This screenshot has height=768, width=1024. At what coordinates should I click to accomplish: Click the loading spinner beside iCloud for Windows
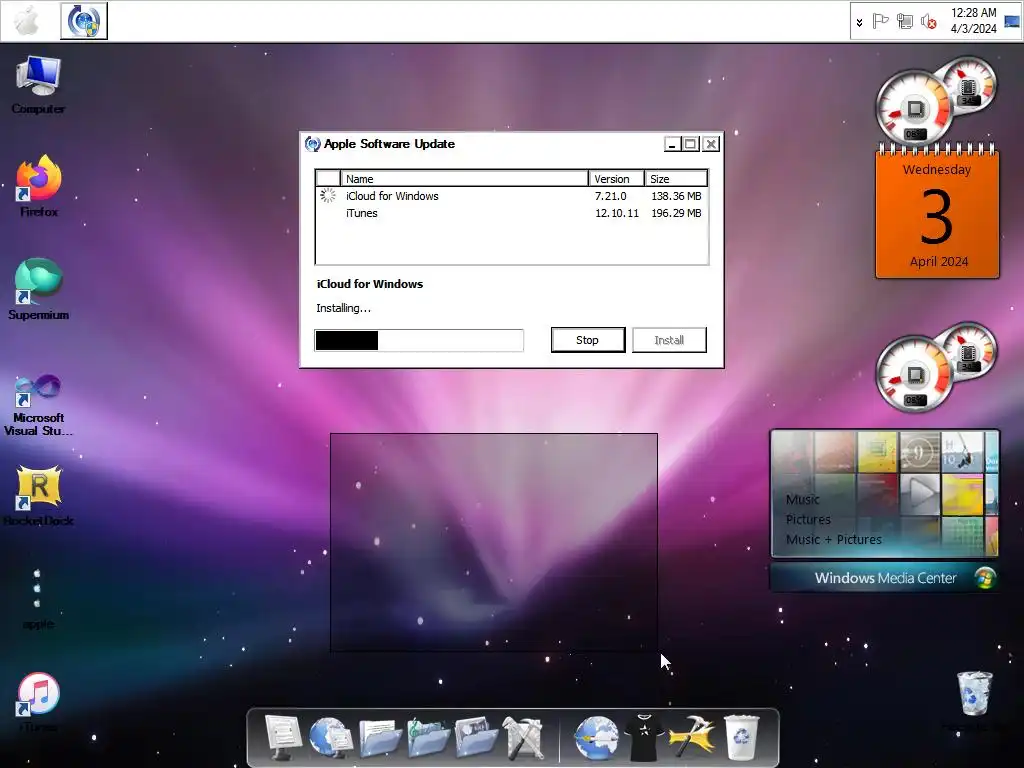tap(328, 195)
